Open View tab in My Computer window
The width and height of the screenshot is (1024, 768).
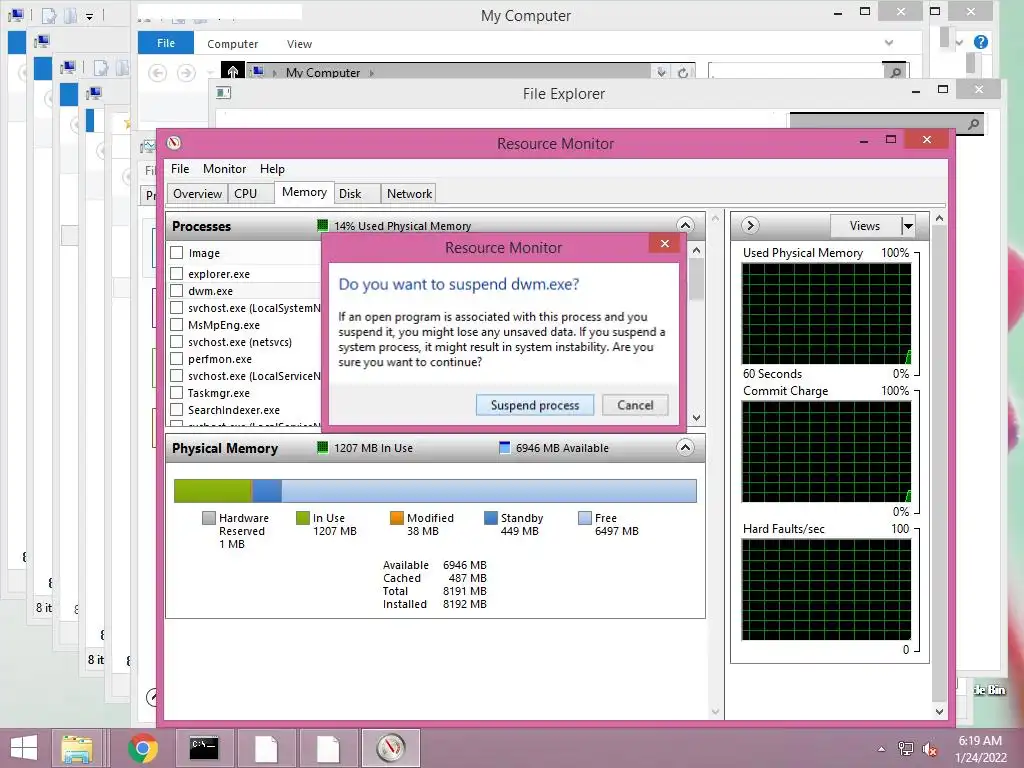pos(299,44)
